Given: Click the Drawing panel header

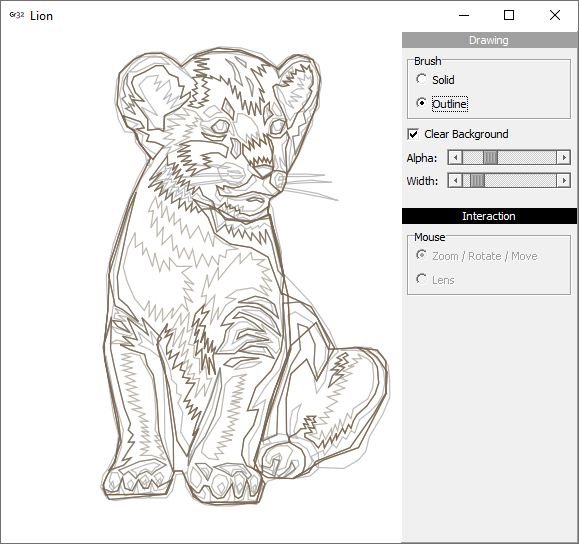Looking at the screenshot, I should (489, 40).
